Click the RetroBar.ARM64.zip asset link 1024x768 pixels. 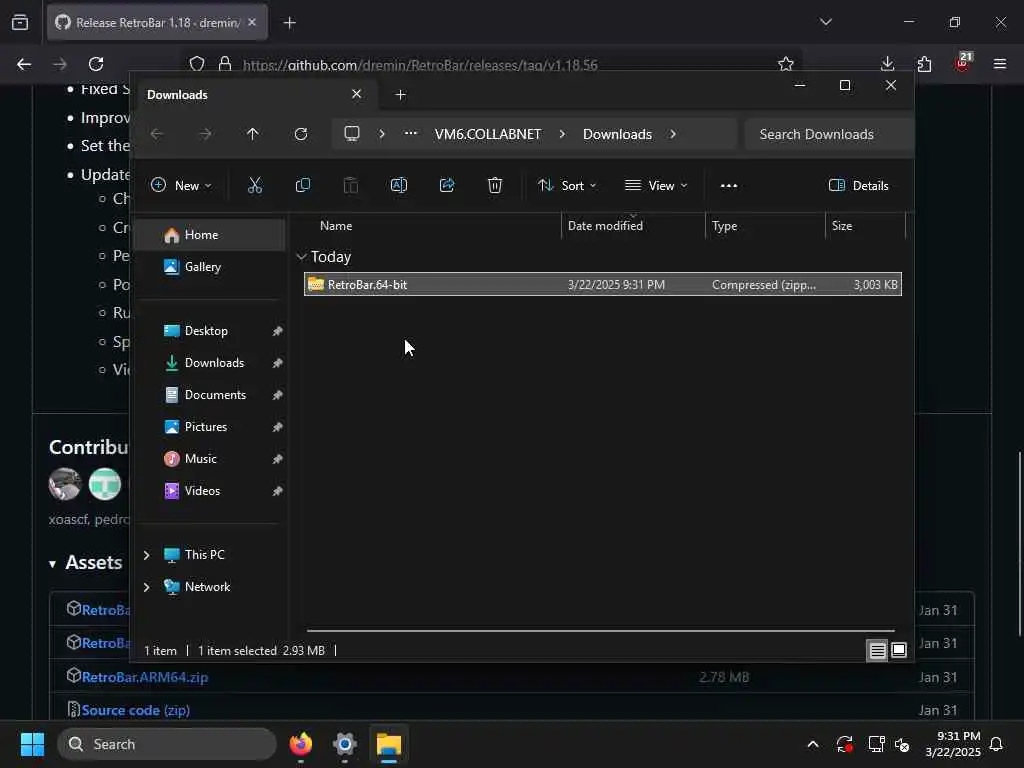point(145,677)
